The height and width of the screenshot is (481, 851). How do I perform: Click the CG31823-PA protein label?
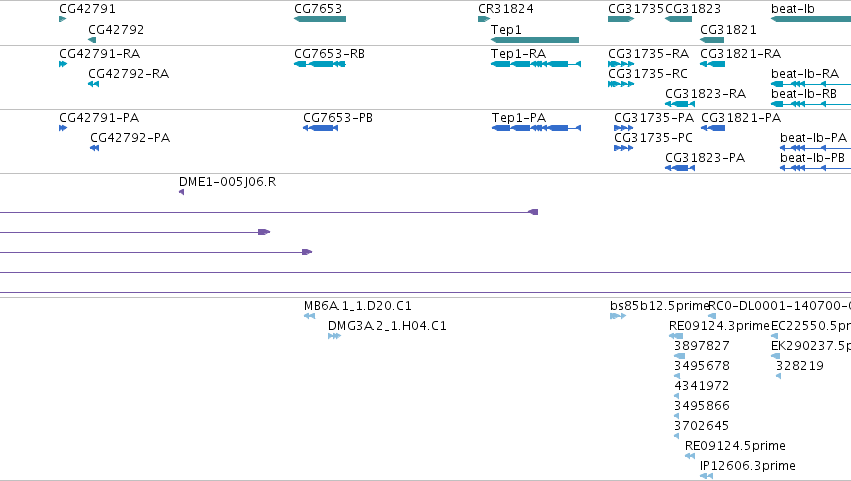click(x=705, y=157)
